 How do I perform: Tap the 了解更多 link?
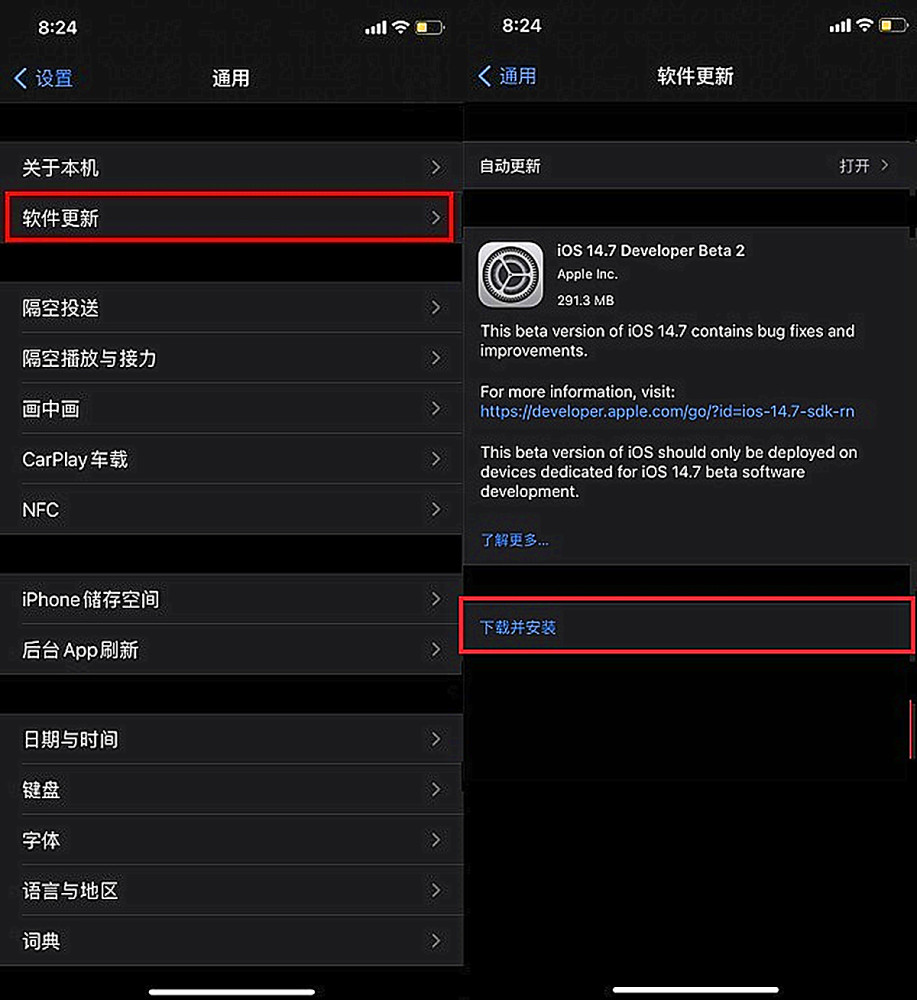pos(514,540)
